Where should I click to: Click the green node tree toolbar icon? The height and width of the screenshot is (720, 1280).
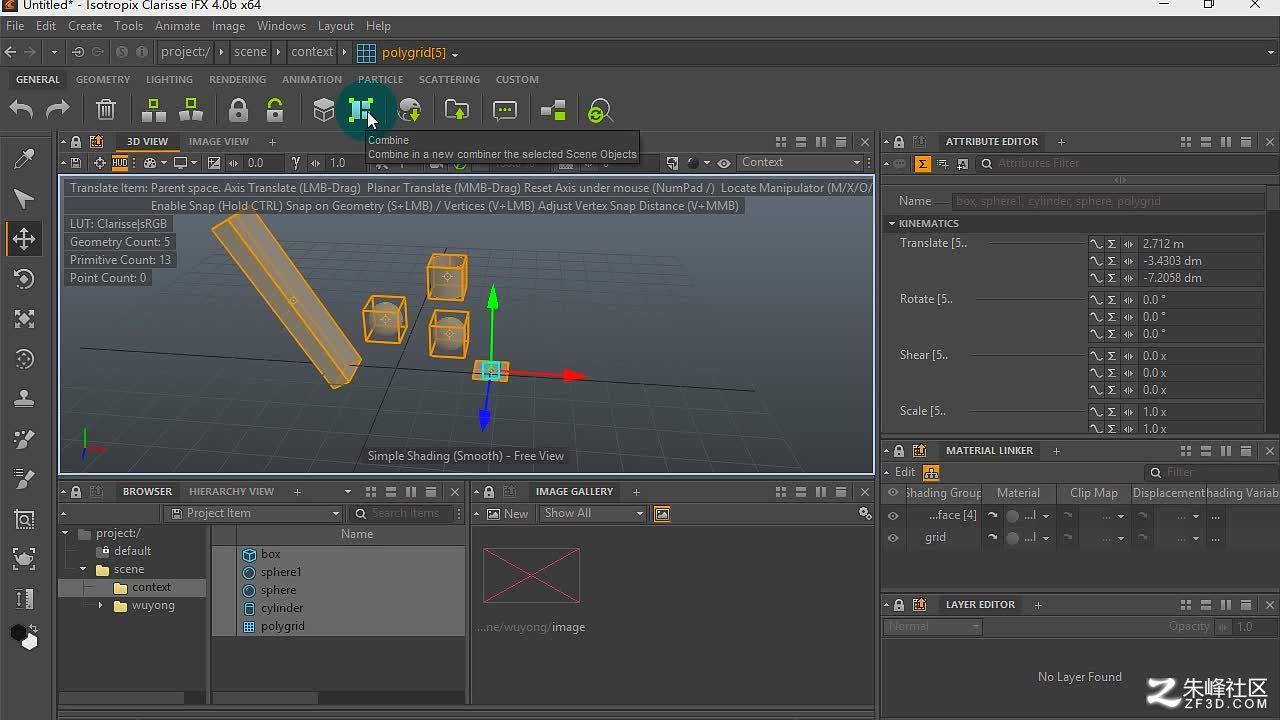553,110
